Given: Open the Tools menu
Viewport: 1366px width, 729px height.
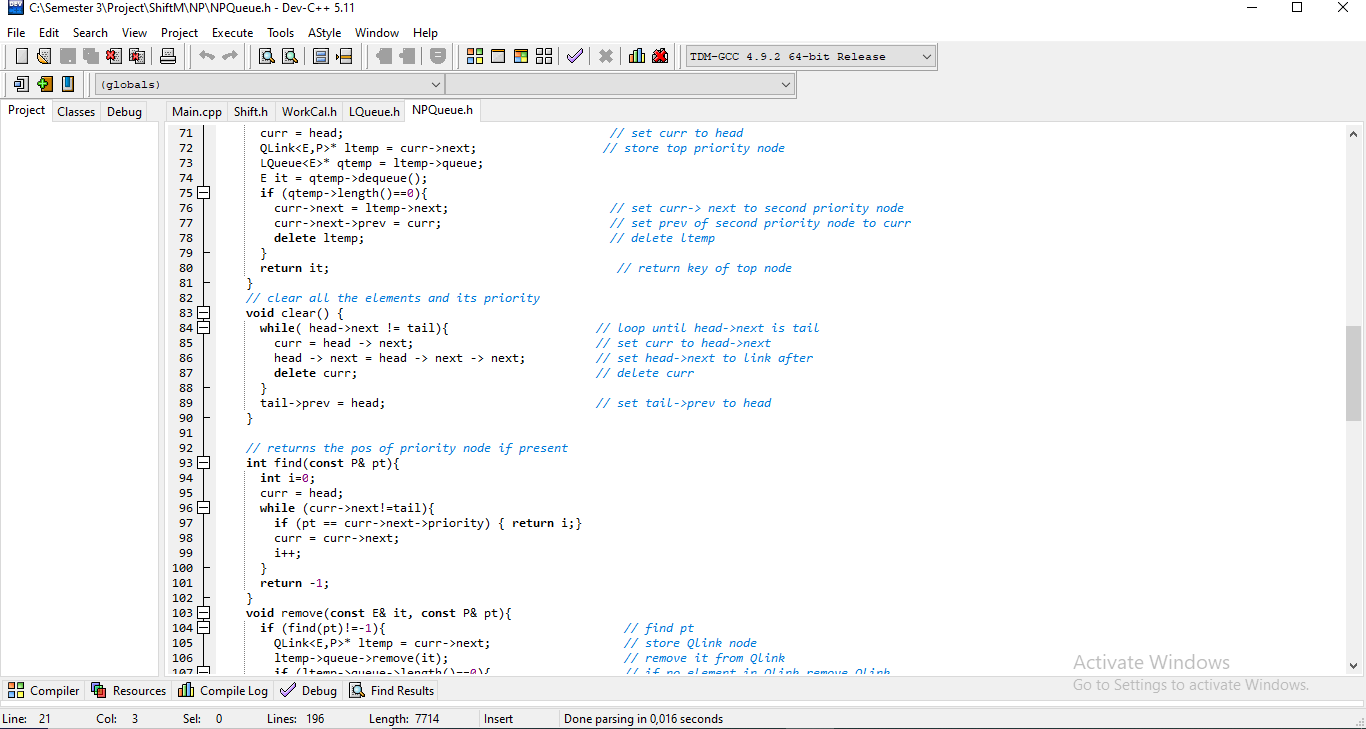Looking at the screenshot, I should [x=281, y=33].
